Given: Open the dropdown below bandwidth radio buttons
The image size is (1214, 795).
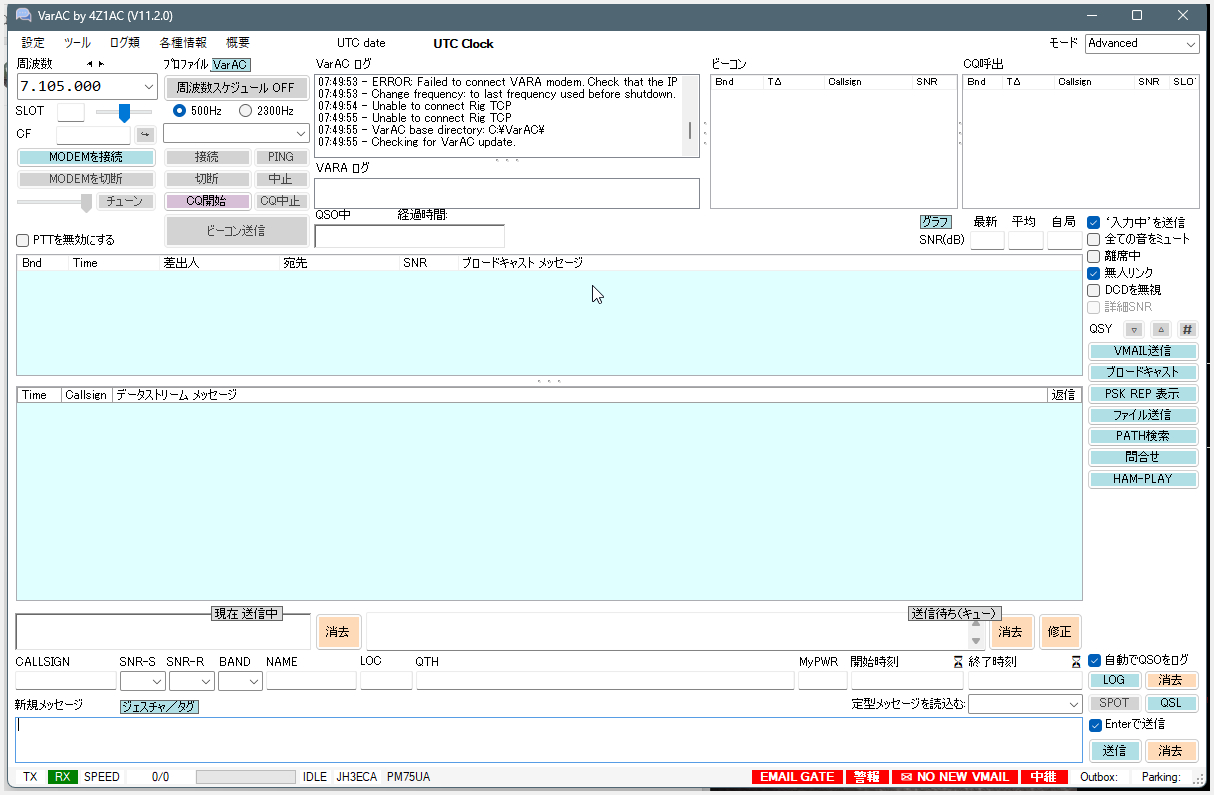Looking at the screenshot, I should coord(237,133).
